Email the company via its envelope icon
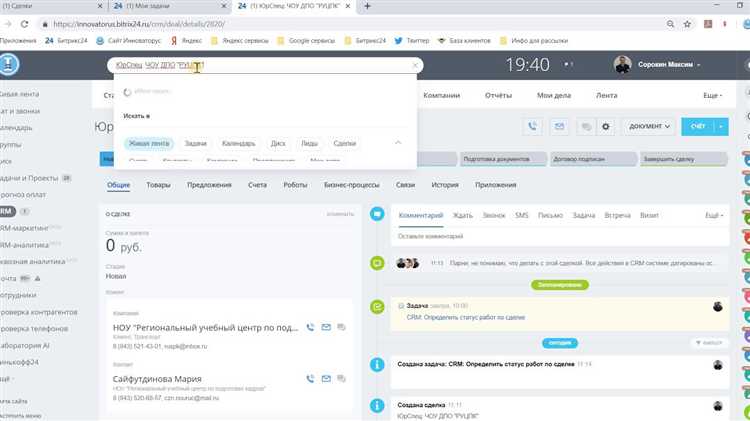 click(326, 327)
